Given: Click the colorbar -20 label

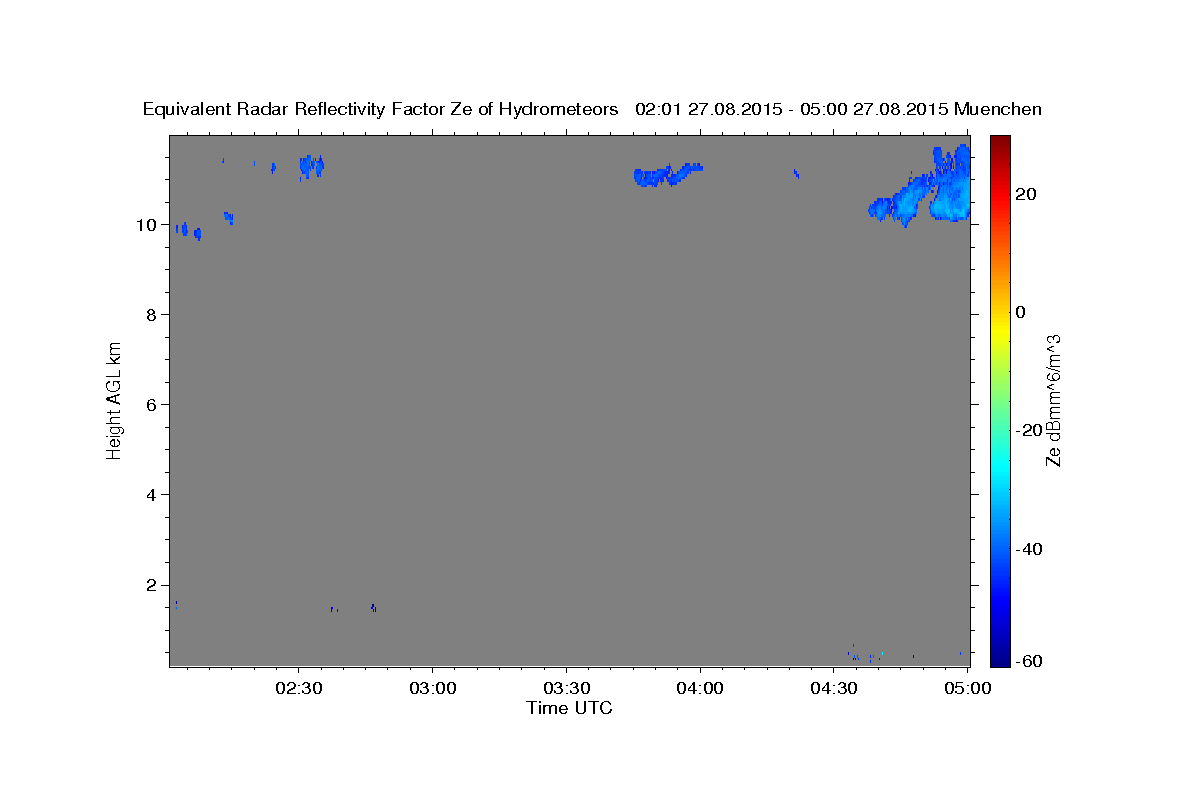Looking at the screenshot, I should pyautogui.click(x=1028, y=430).
